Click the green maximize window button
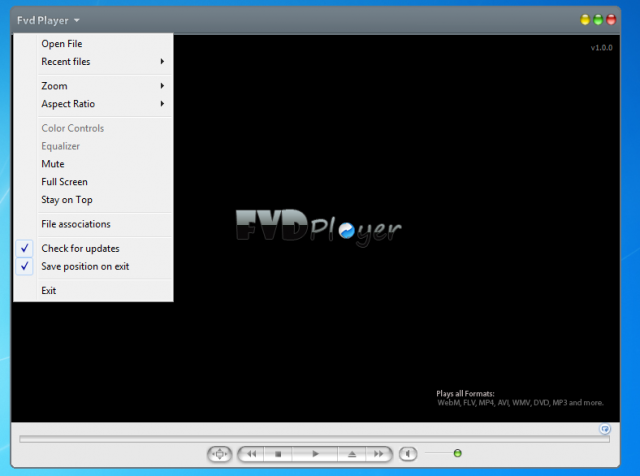 point(598,20)
